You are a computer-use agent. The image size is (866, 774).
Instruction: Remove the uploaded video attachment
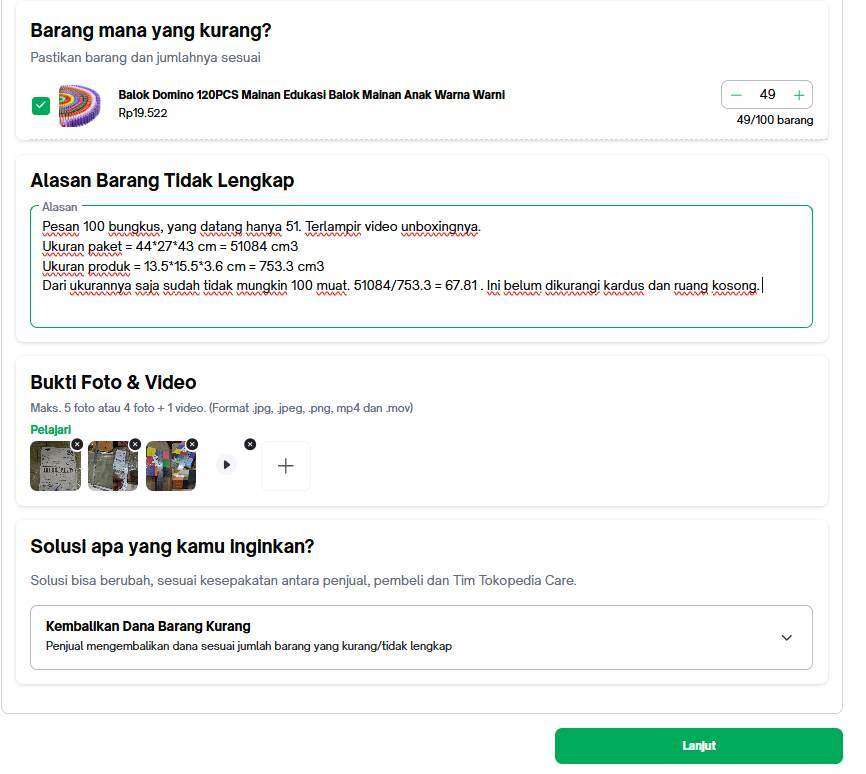250,444
